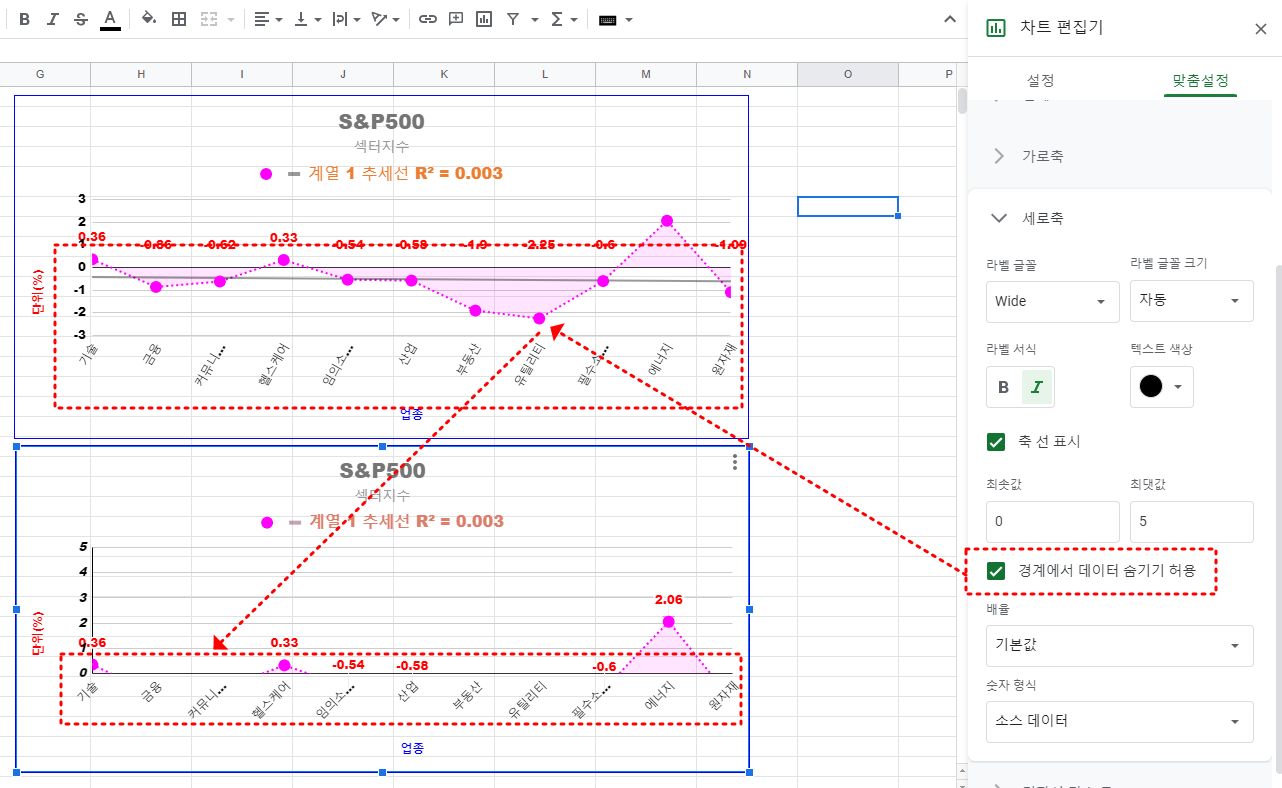This screenshot has height=788, width=1282.
Task: Toggle italic label format in editor
Action: click(1037, 387)
